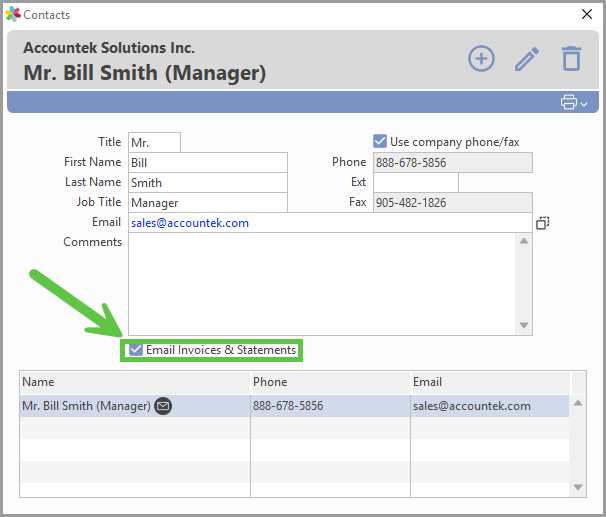606x517 pixels.
Task: Click the envelope icon next to Bill Smith
Action: [x=163, y=406]
